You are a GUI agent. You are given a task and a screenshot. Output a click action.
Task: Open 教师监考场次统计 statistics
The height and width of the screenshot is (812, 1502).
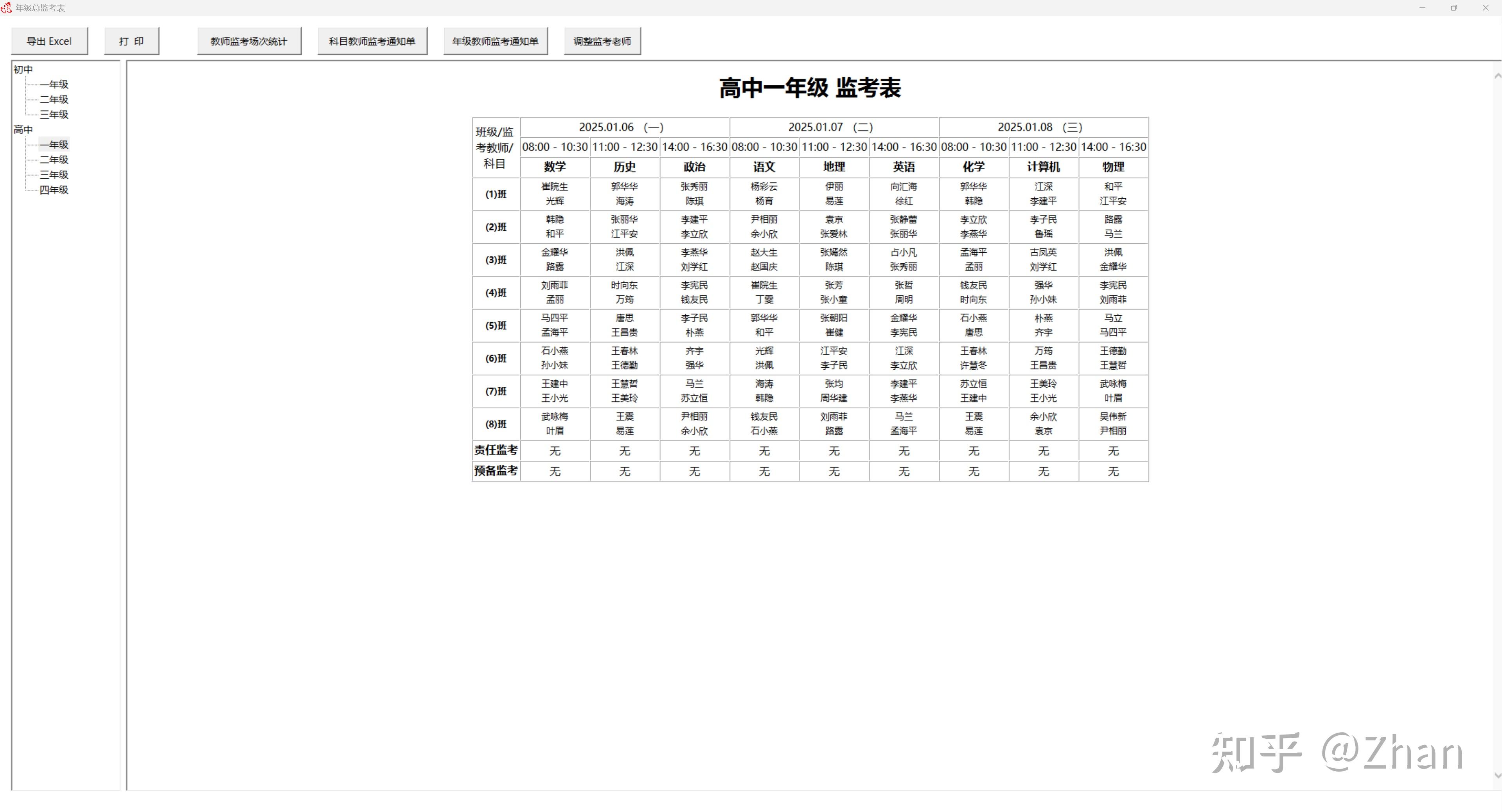click(x=249, y=41)
